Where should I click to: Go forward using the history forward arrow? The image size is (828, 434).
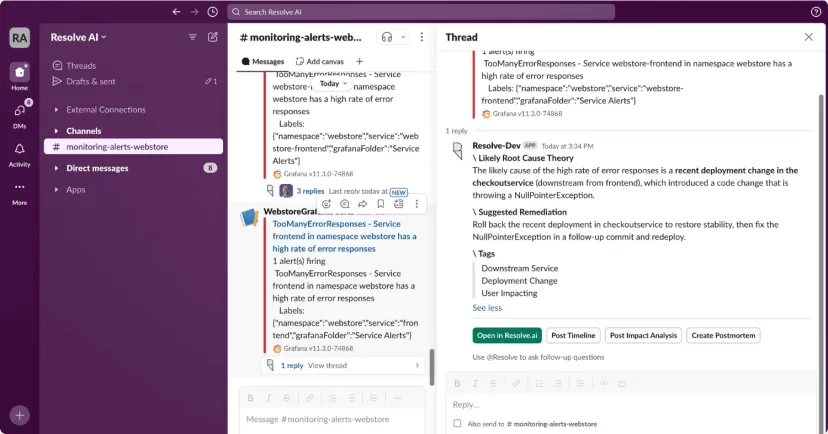pyautogui.click(x=194, y=12)
